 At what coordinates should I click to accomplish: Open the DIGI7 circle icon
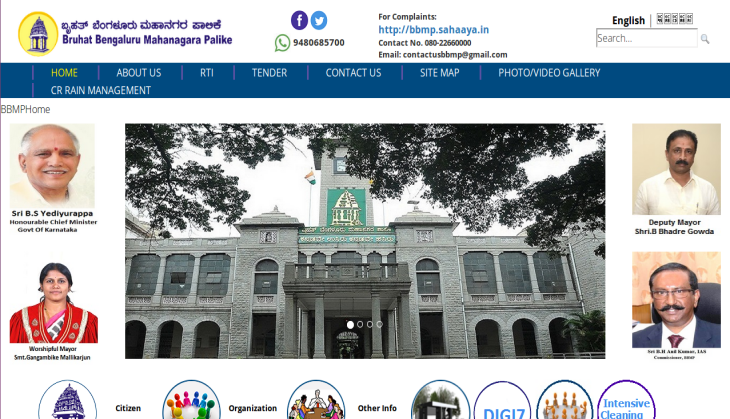(502, 401)
